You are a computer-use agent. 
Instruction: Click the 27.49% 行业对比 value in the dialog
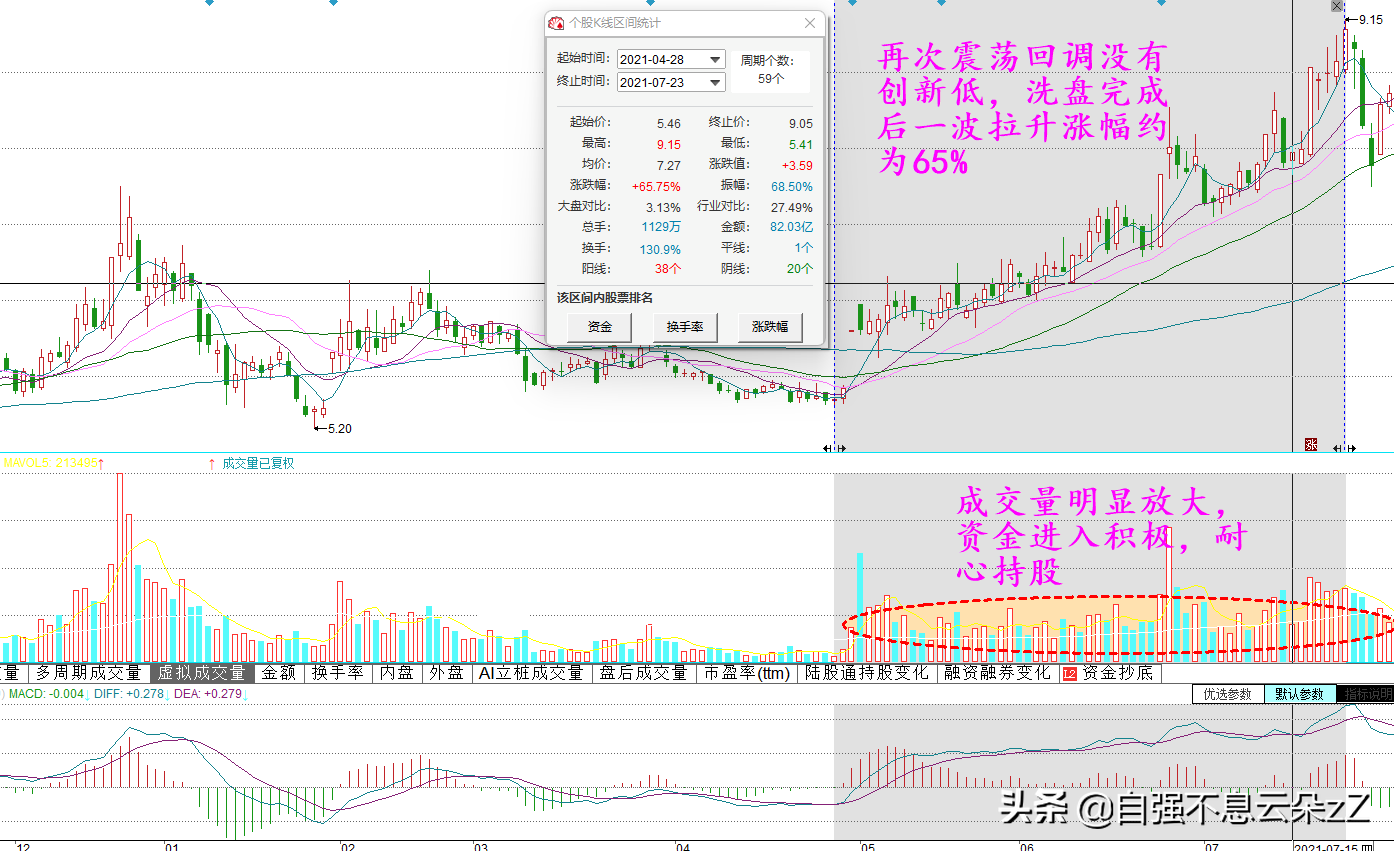(x=792, y=207)
